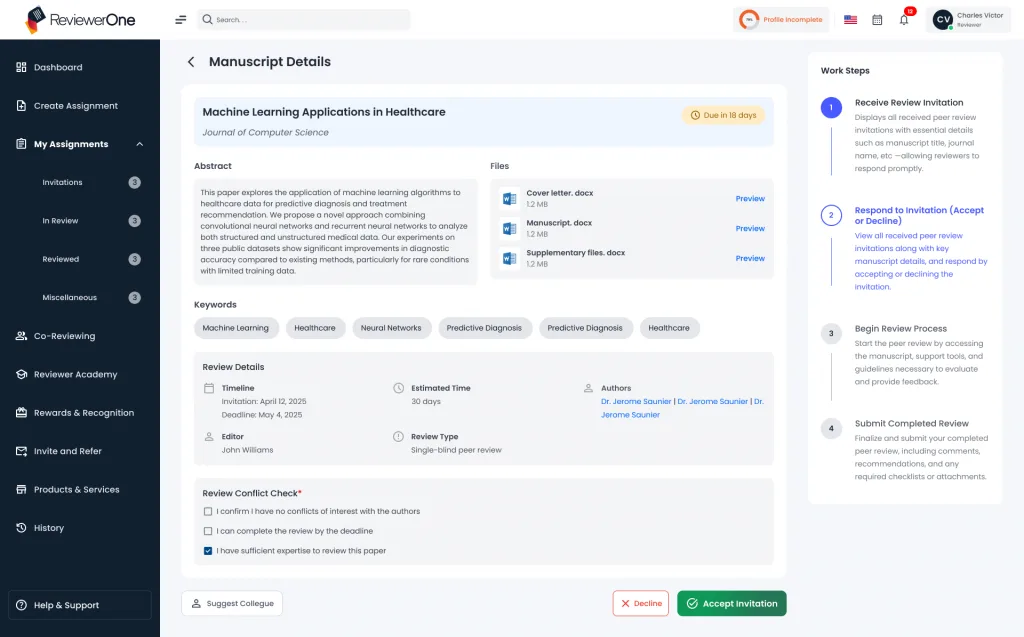
Task: Open Help & Support panel
Action: 80,605
